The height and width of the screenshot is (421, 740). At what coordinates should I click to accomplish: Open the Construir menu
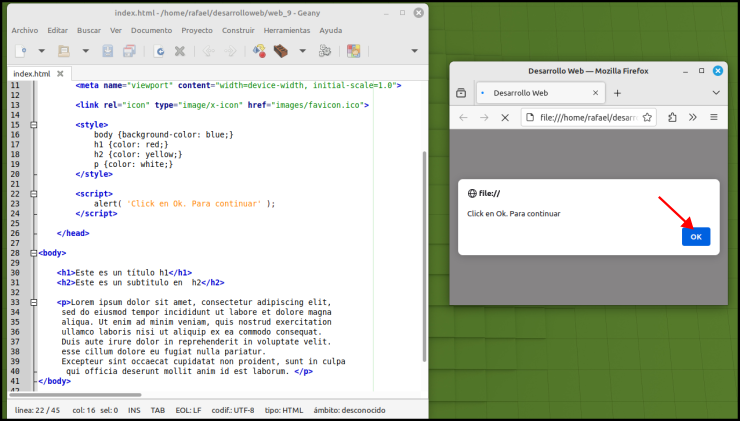point(238,30)
